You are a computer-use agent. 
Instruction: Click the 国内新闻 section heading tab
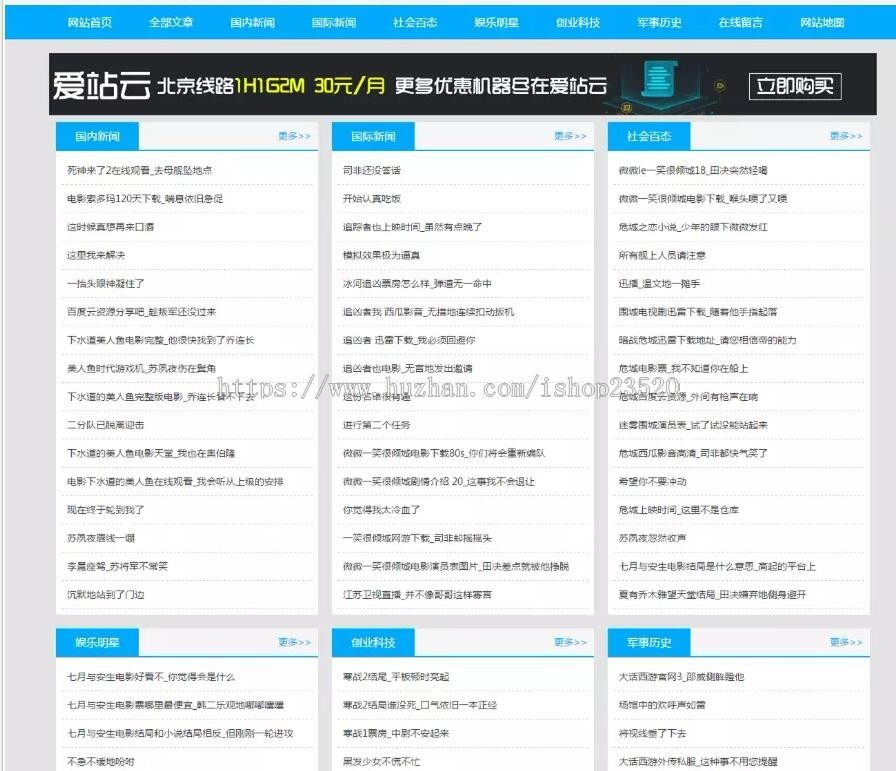[x=97, y=137]
